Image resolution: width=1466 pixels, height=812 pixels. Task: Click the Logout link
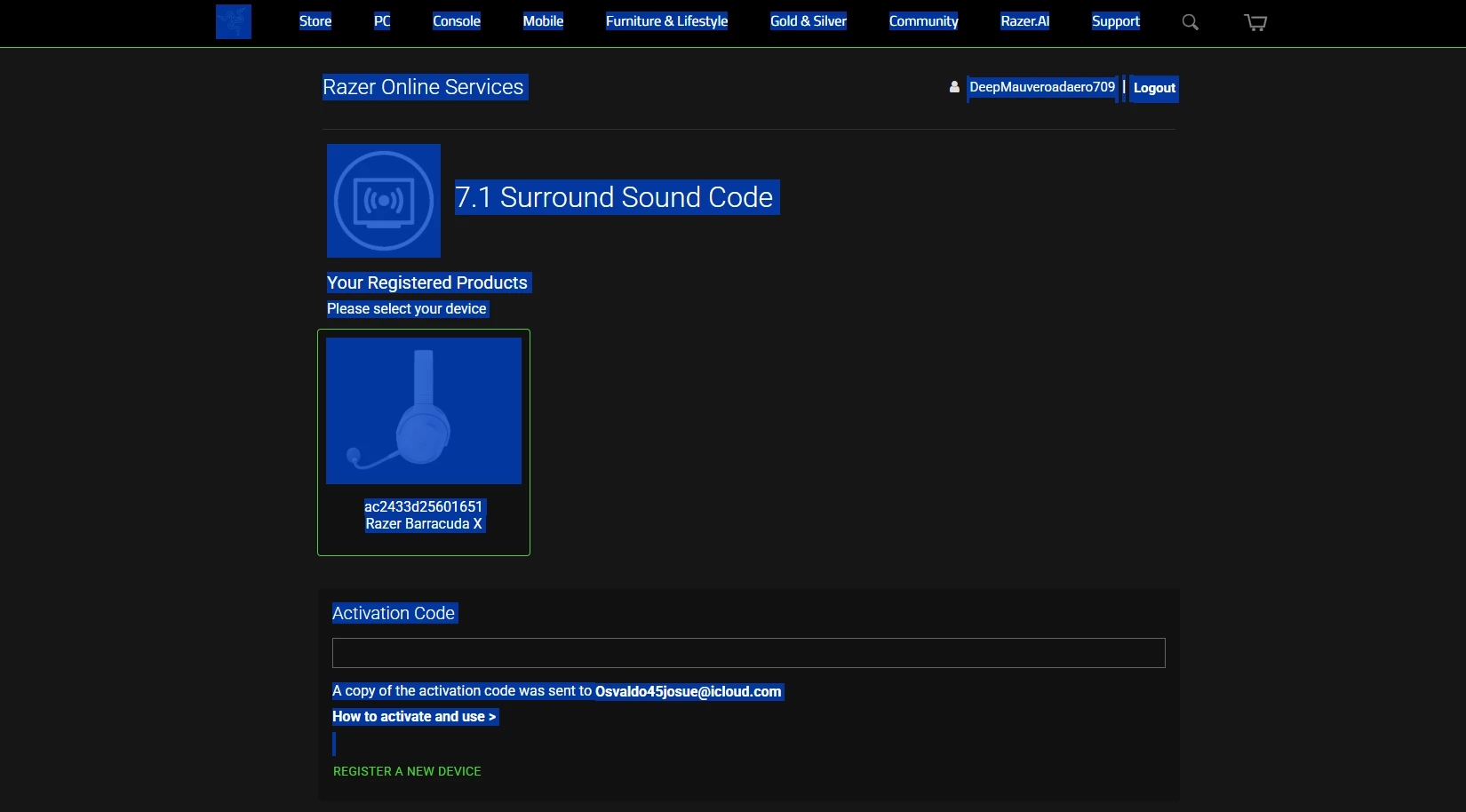[x=1154, y=88]
